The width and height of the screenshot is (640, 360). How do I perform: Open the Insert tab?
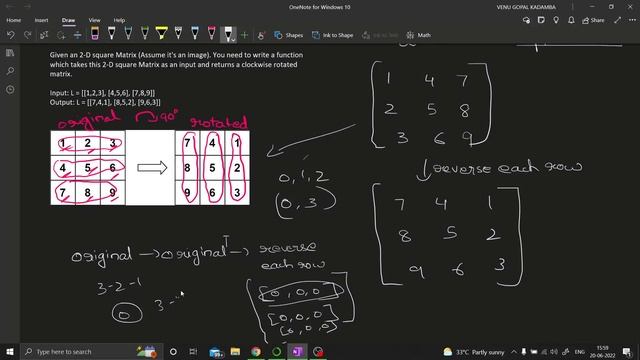click(41, 20)
